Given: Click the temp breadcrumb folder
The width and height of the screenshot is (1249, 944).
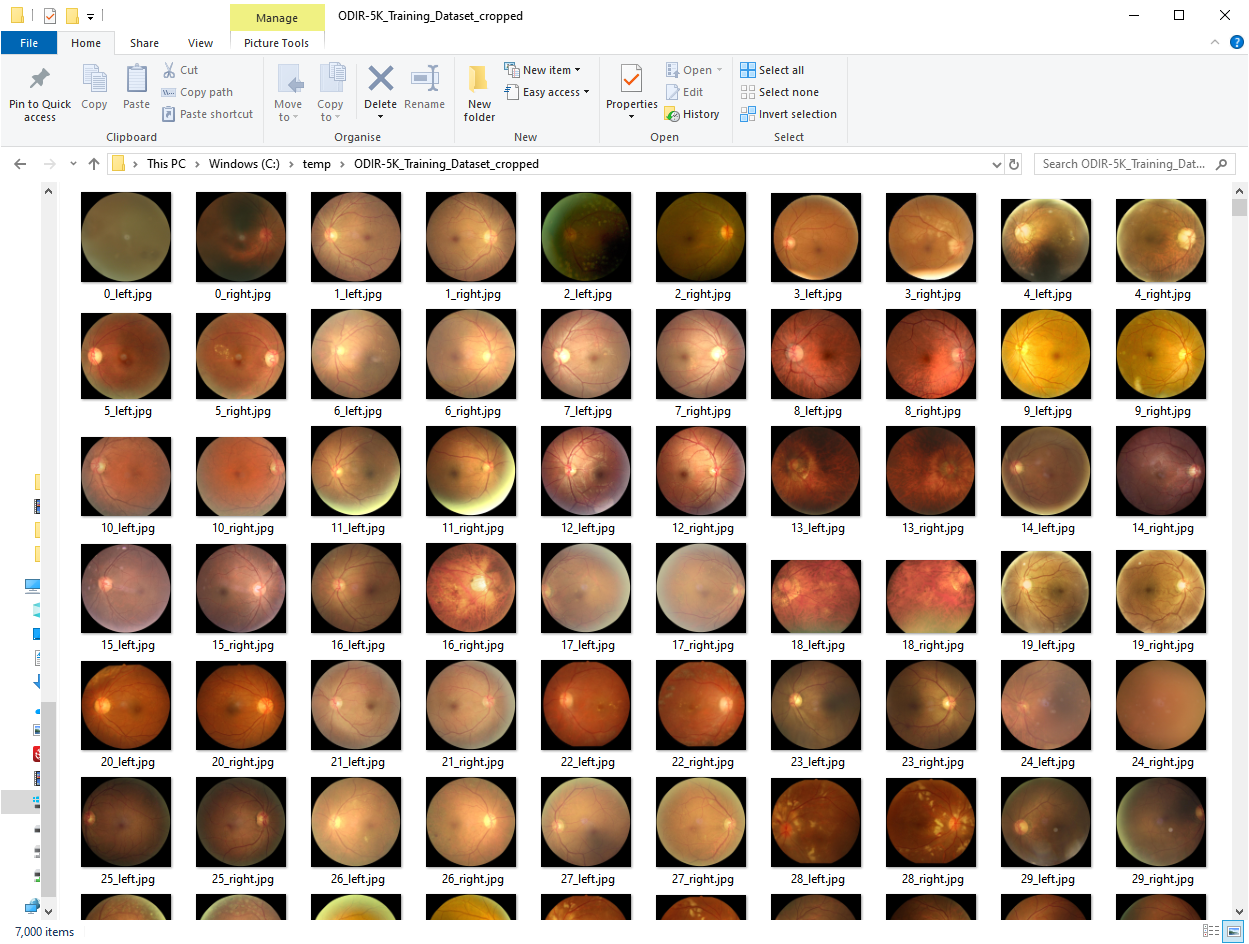Looking at the screenshot, I should point(317,164).
